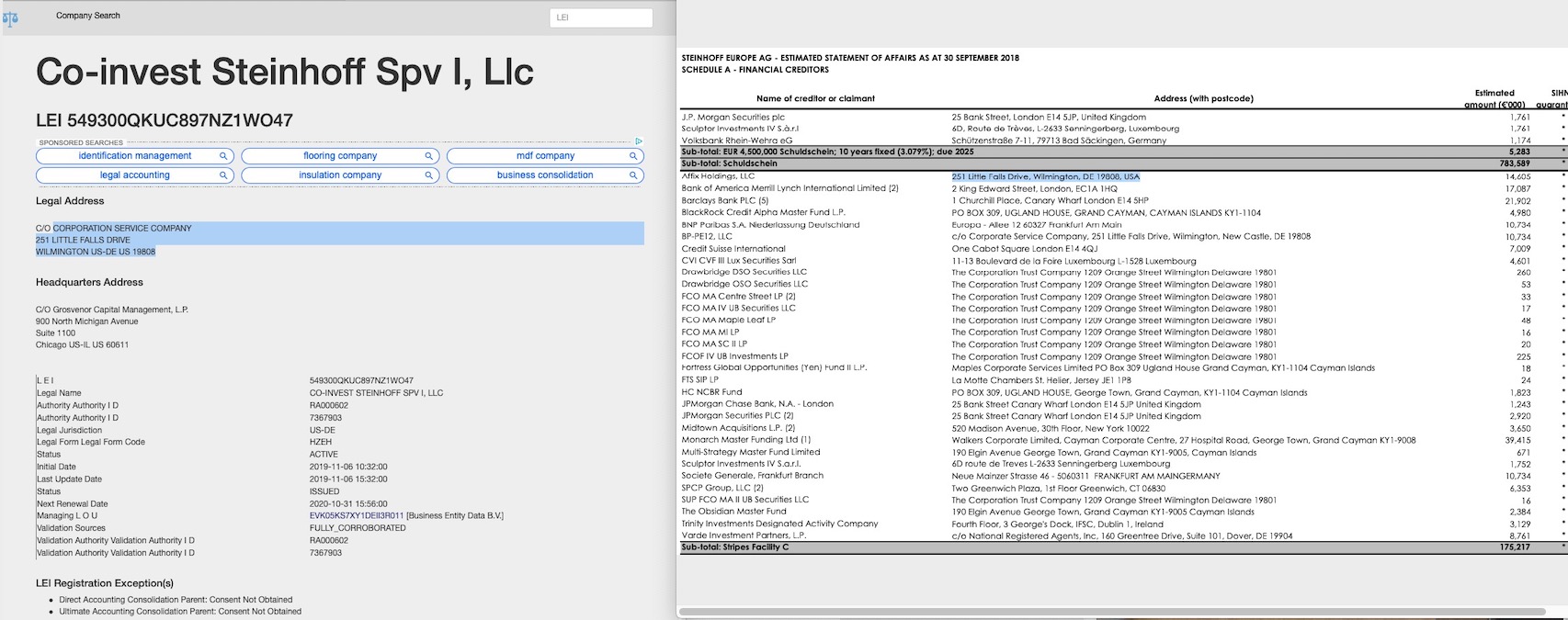Click 'C/O Grosvenor Capital Management, L.P.' text
1568x620 pixels.
click(x=112, y=310)
